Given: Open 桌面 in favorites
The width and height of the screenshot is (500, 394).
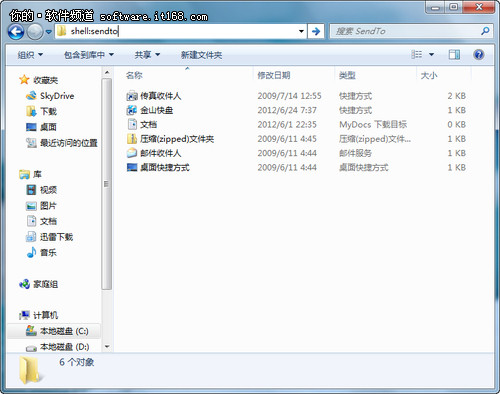Looking at the screenshot, I should (41, 127).
